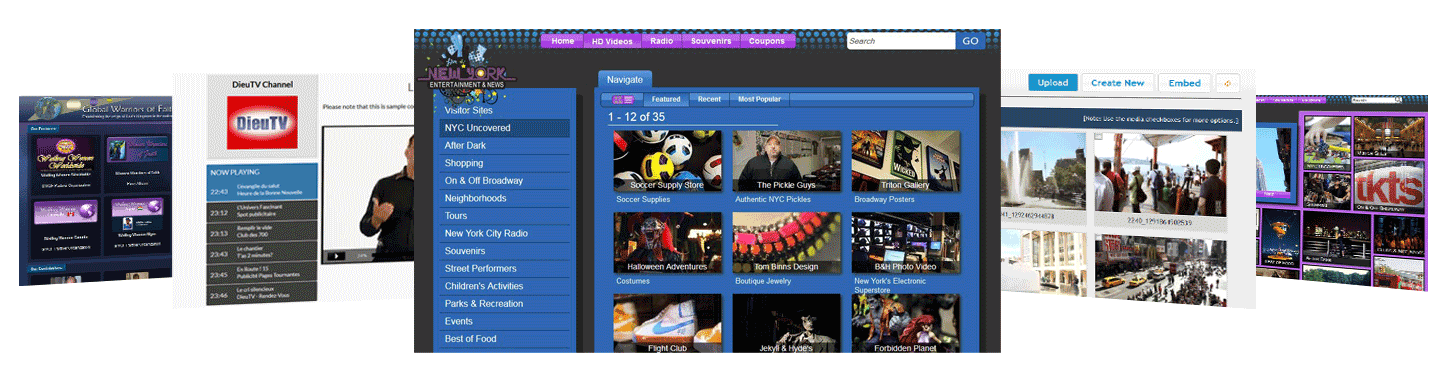Select the Navigate tab
Image resolution: width=1450 pixels, height=384 pixels.
tap(625, 79)
